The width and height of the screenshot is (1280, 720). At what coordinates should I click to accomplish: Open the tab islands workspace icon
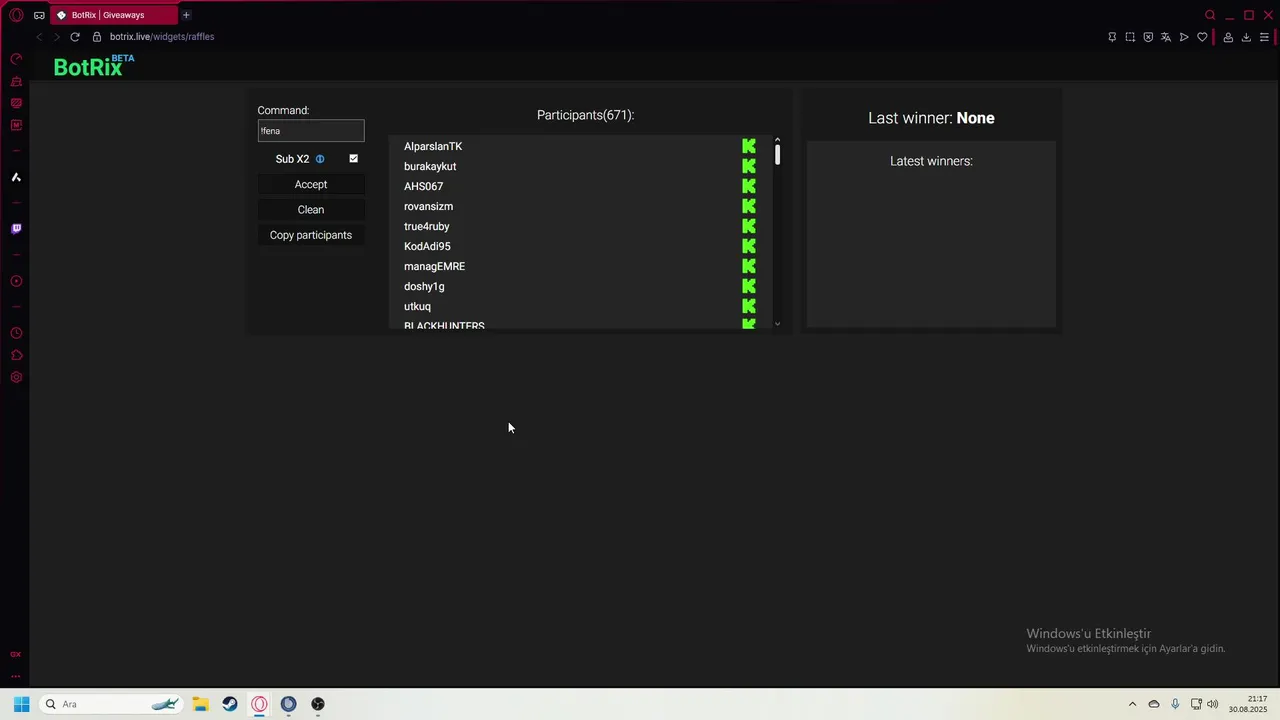tap(39, 15)
